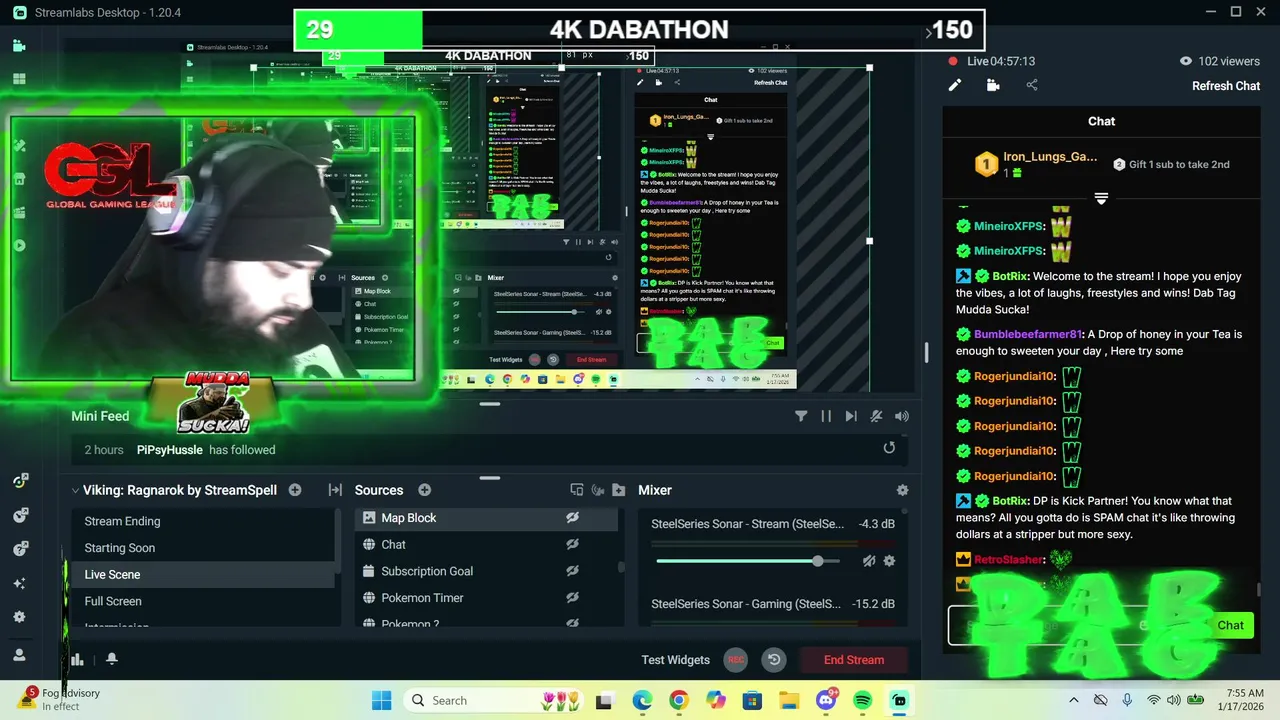Add a new scene with plus icon
Screen dimensions: 1280x720
[295, 490]
